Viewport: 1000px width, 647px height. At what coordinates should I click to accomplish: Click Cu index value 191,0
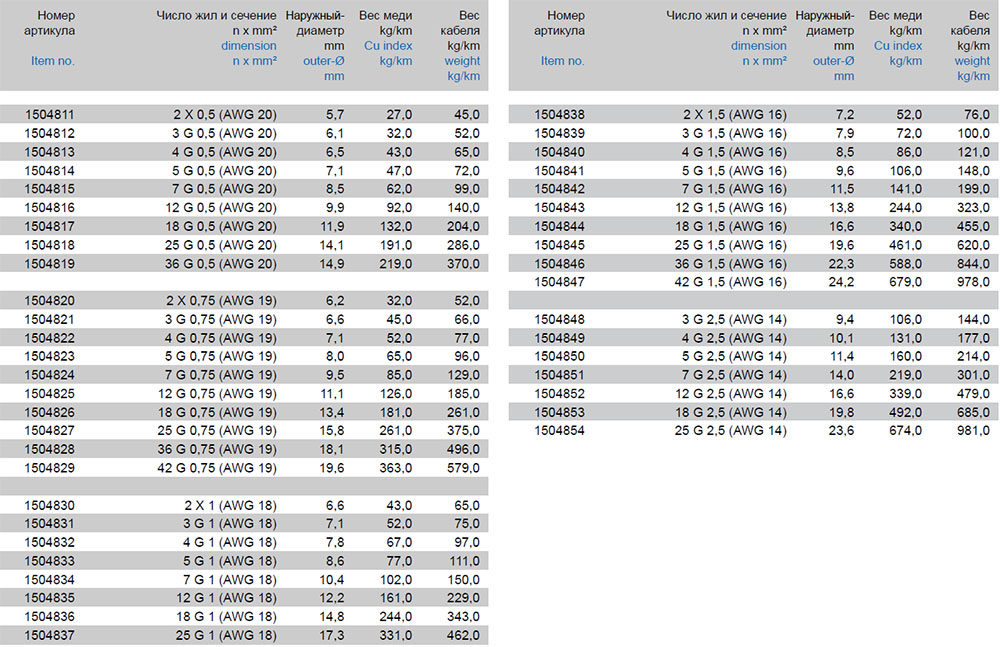tap(395, 245)
